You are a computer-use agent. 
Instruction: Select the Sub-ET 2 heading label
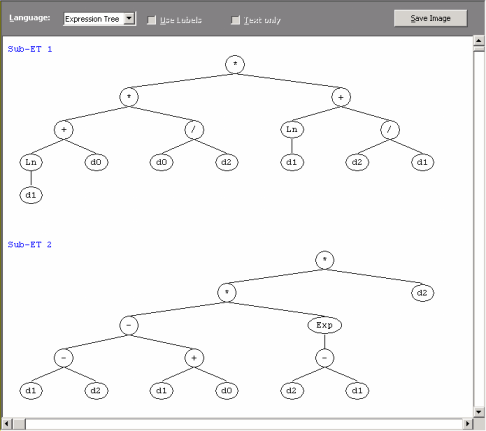point(30,244)
